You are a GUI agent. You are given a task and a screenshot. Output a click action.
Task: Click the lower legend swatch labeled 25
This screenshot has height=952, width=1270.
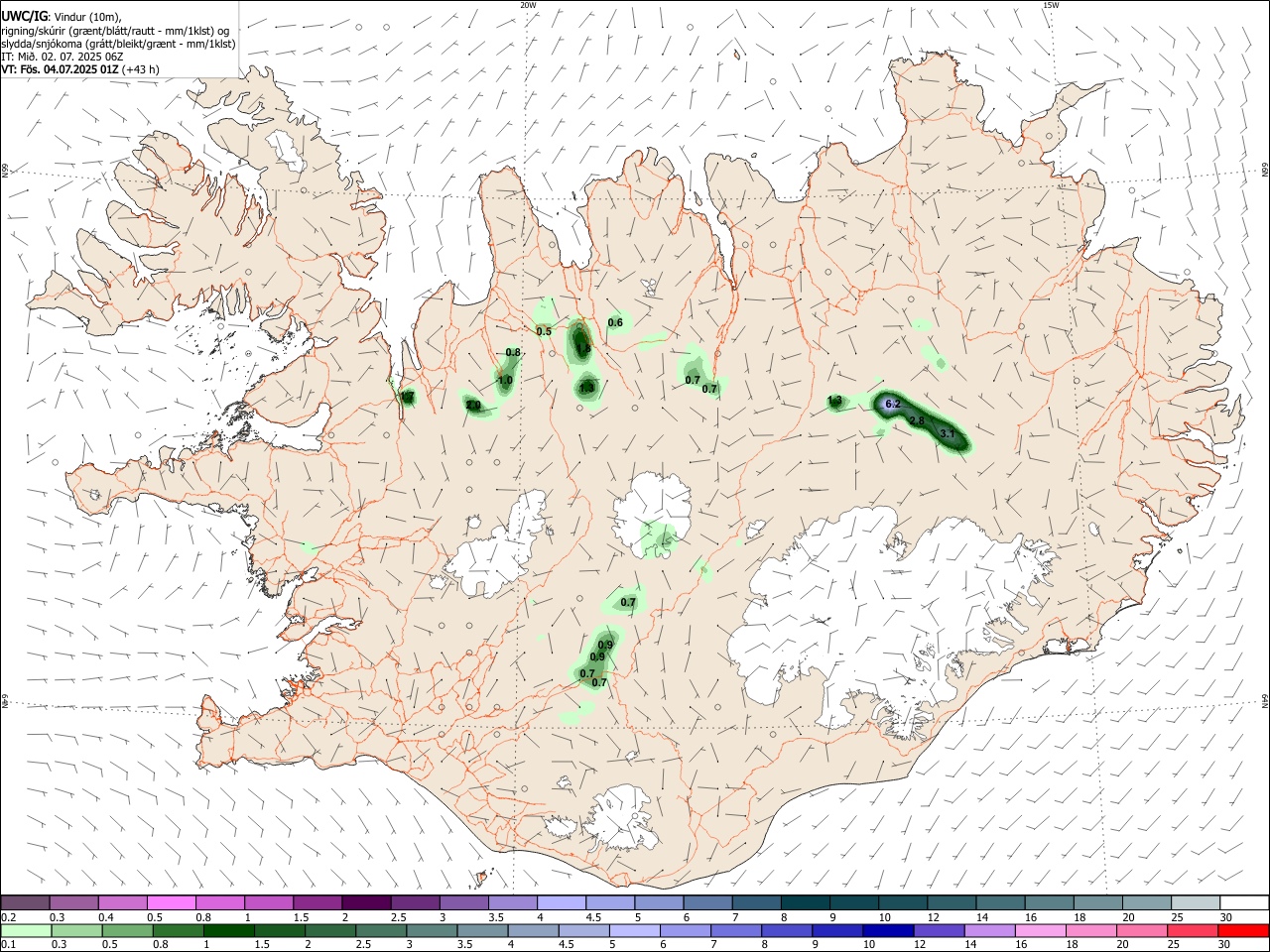coord(1191,930)
